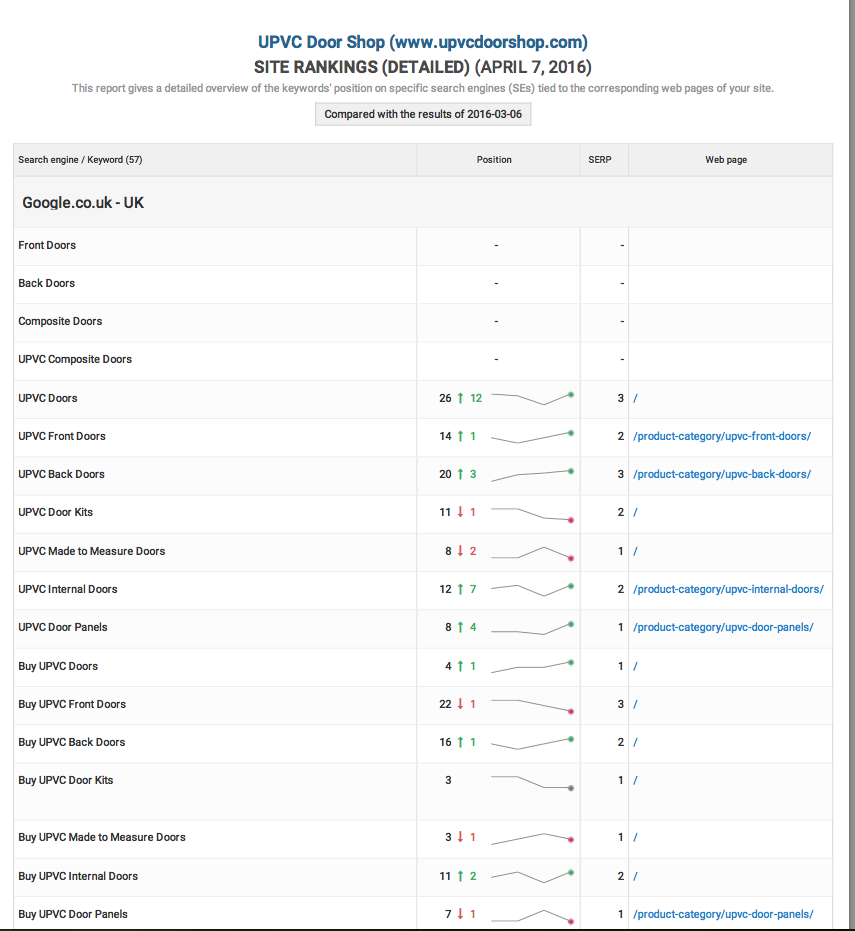Select the 'Buy UPVC Door Kits' keyword

click(x=65, y=780)
